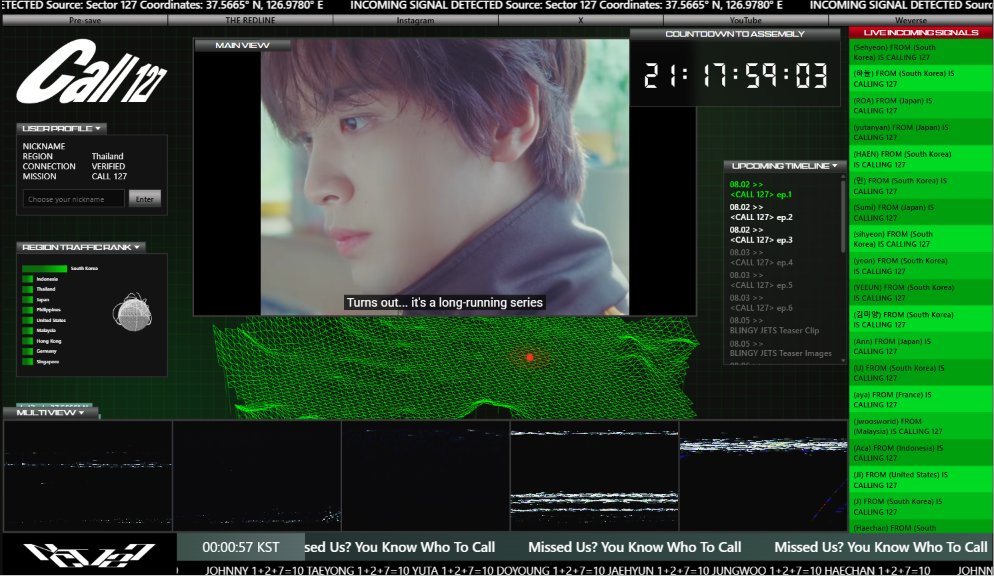Screen dimensions: 994x576
Task: Click the NCT logo beside the KST clock
Action: pyautogui.click(x=89, y=554)
